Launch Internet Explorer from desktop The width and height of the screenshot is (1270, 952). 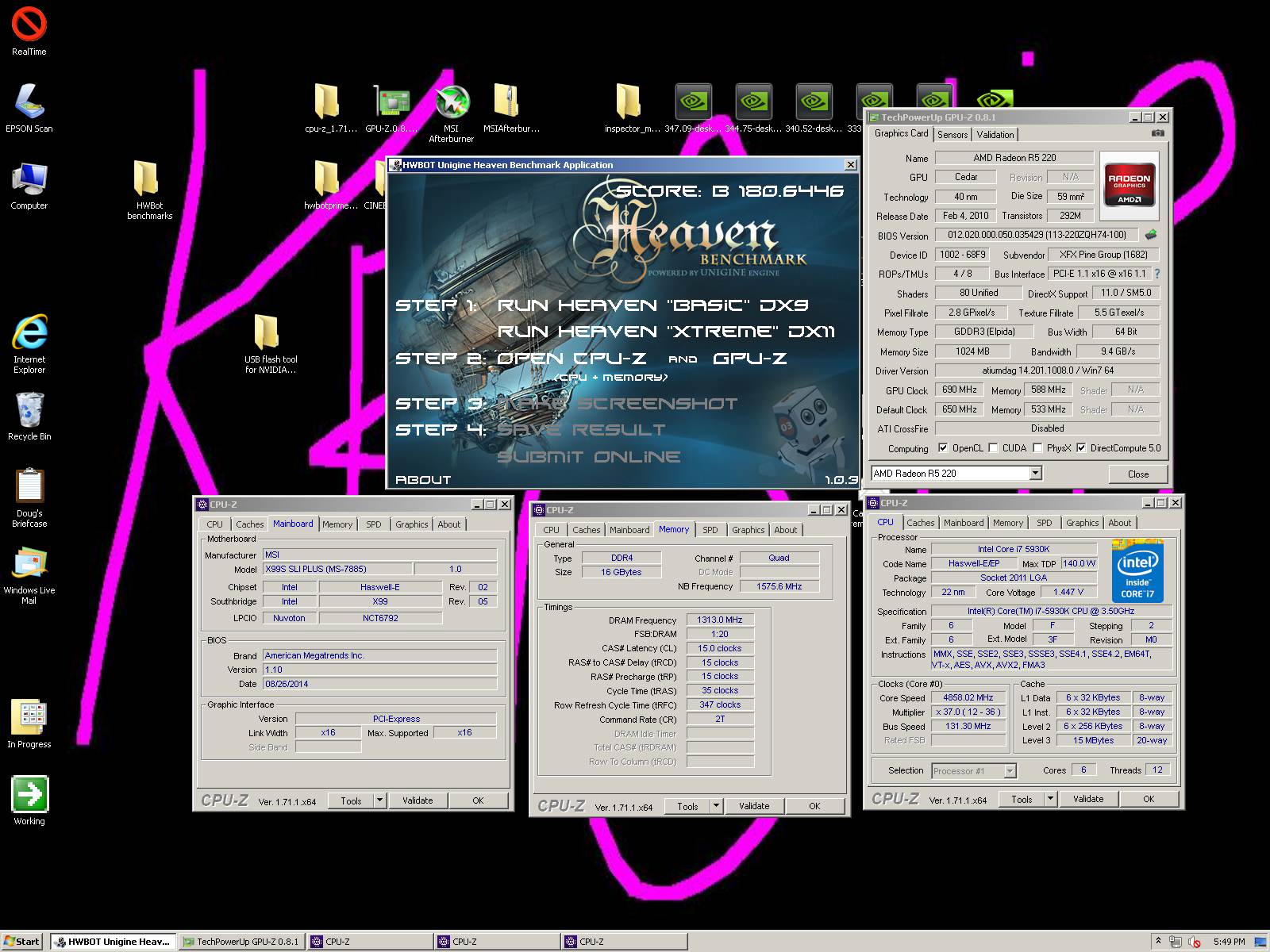click(29, 344)
